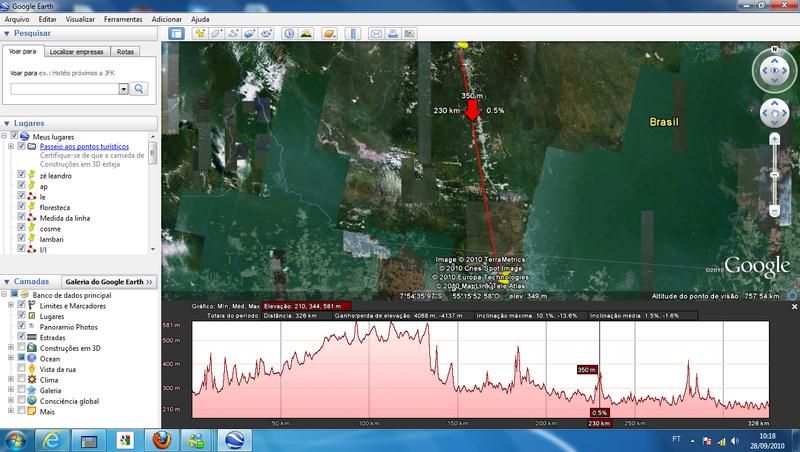
Task: Toggle the Medida da linha checkbox
Action: click(21, 217)
